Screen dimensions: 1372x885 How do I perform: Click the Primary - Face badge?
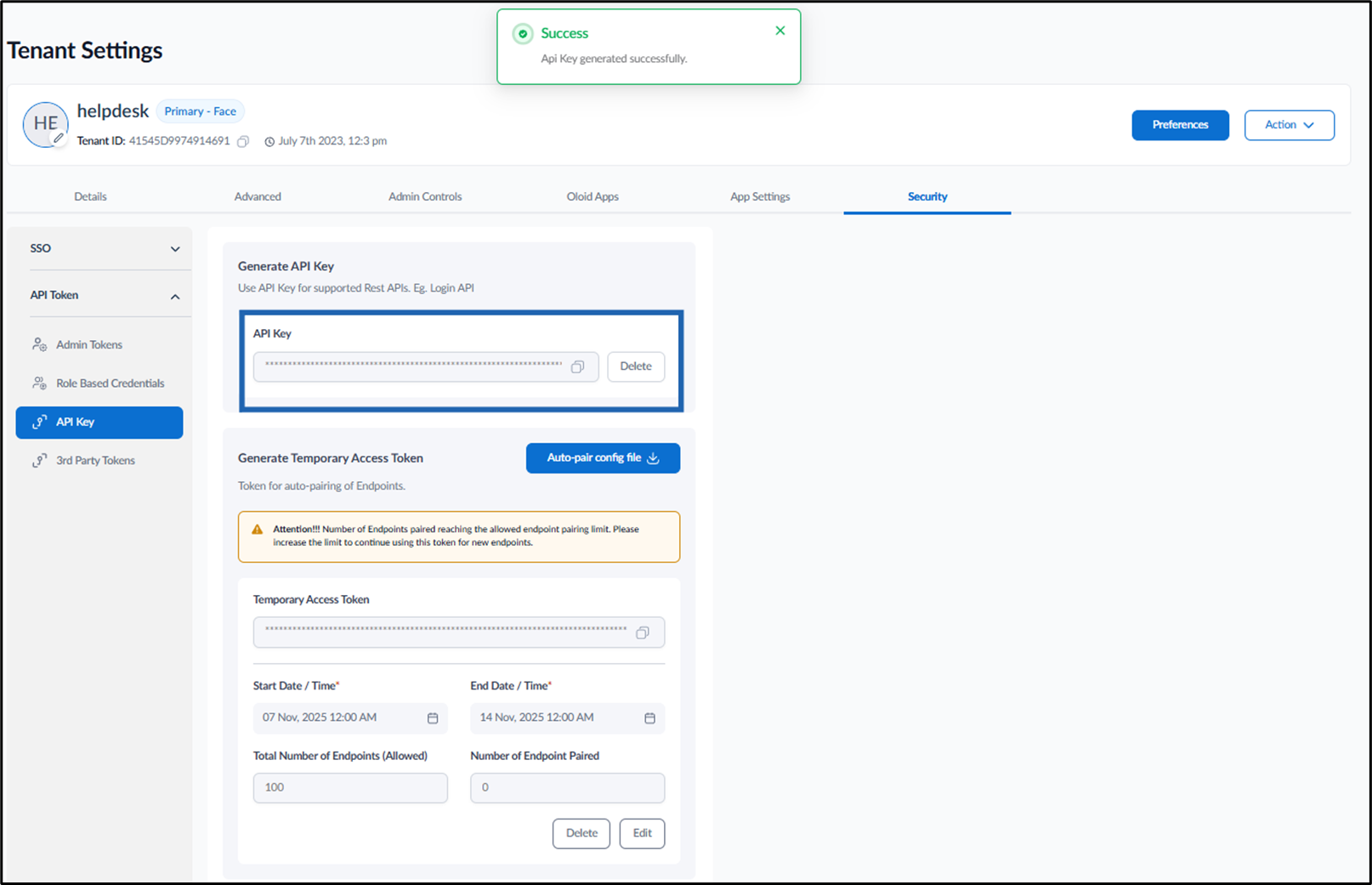(201, 111)
